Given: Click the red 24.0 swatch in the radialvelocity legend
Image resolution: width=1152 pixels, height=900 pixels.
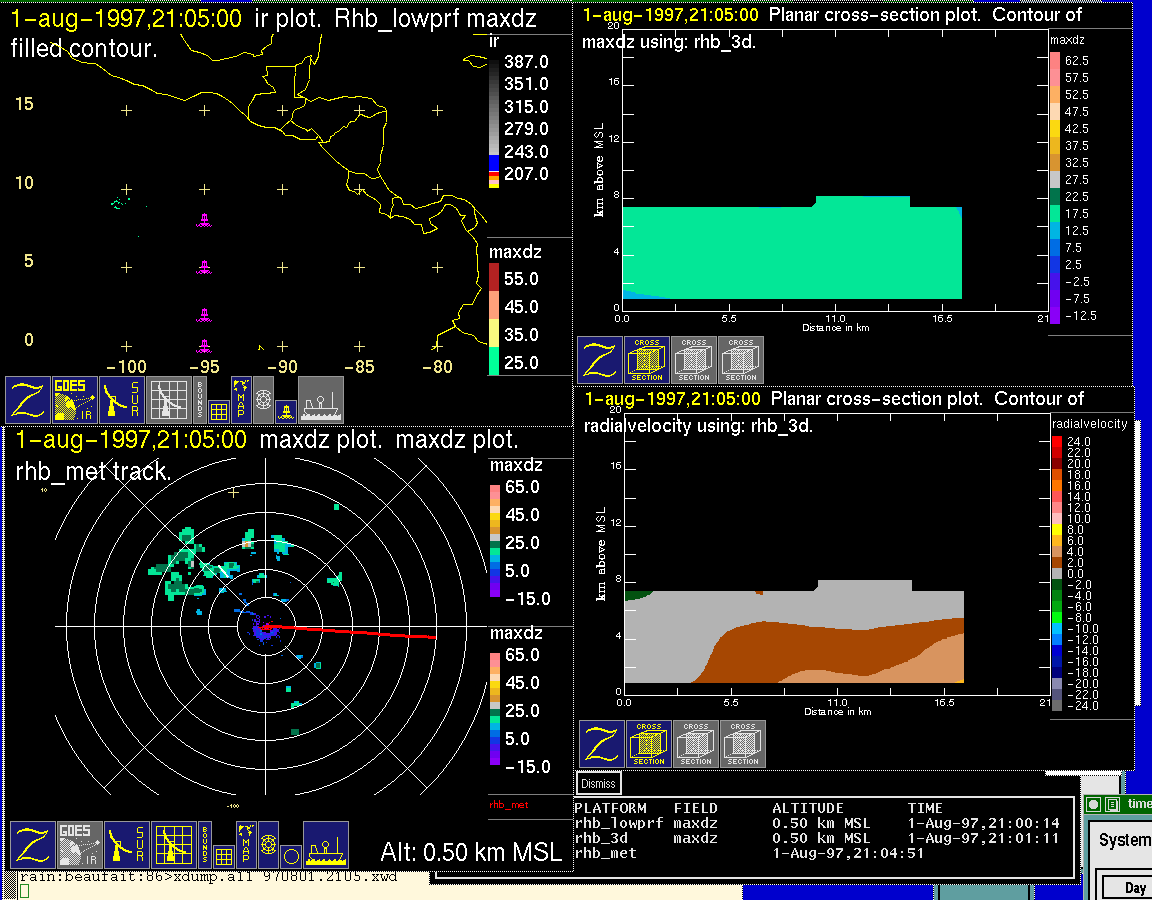Looking at the screenshot, I should [x=1057, y=441].
